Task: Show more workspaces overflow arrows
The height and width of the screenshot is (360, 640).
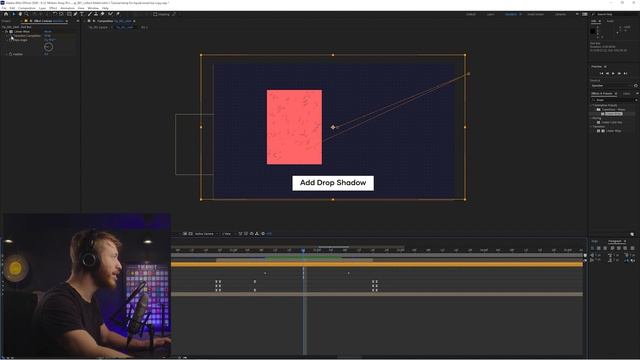Action: [577, 14]
